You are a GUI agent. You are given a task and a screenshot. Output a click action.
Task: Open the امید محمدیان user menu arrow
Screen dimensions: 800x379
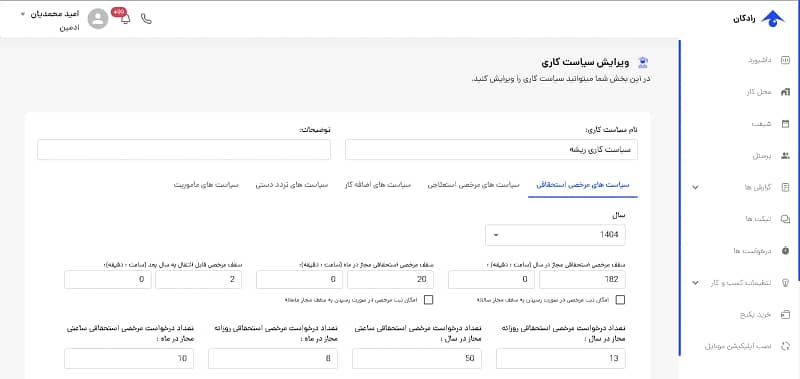(22, 14)
